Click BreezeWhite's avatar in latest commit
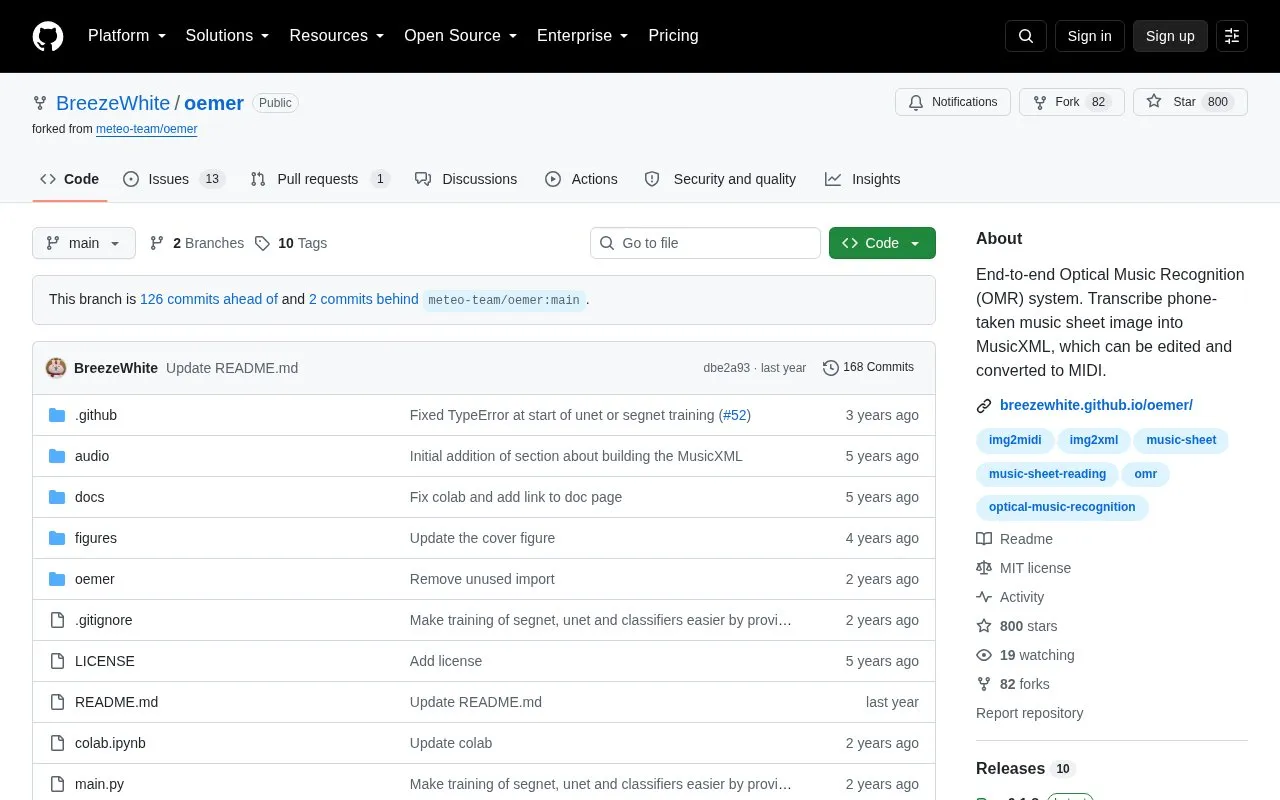Screen dimensions: 1280x800 pos(56,368)
